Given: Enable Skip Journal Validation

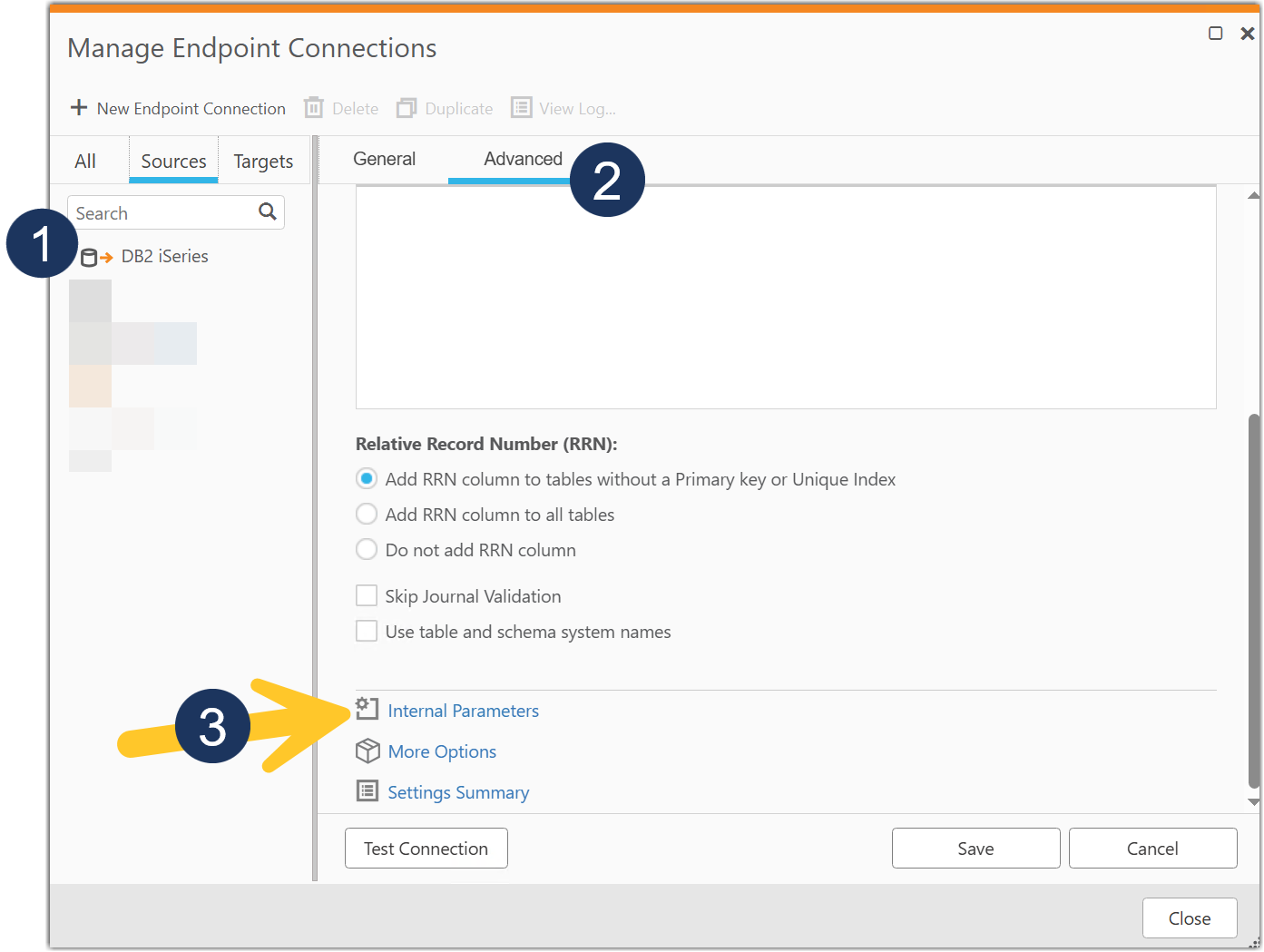Looking at the screenshot, I should [x=366, y=594].
